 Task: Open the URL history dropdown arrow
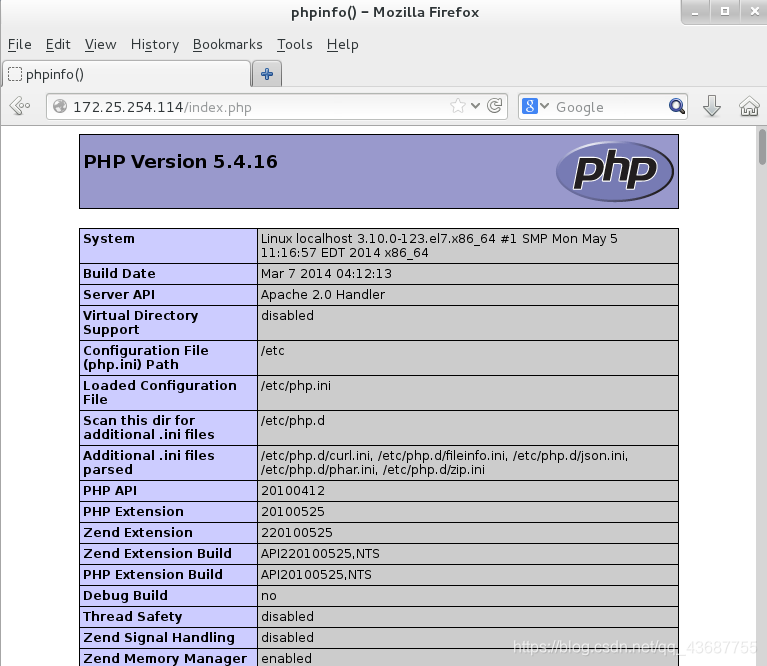[x=475, y=106]
